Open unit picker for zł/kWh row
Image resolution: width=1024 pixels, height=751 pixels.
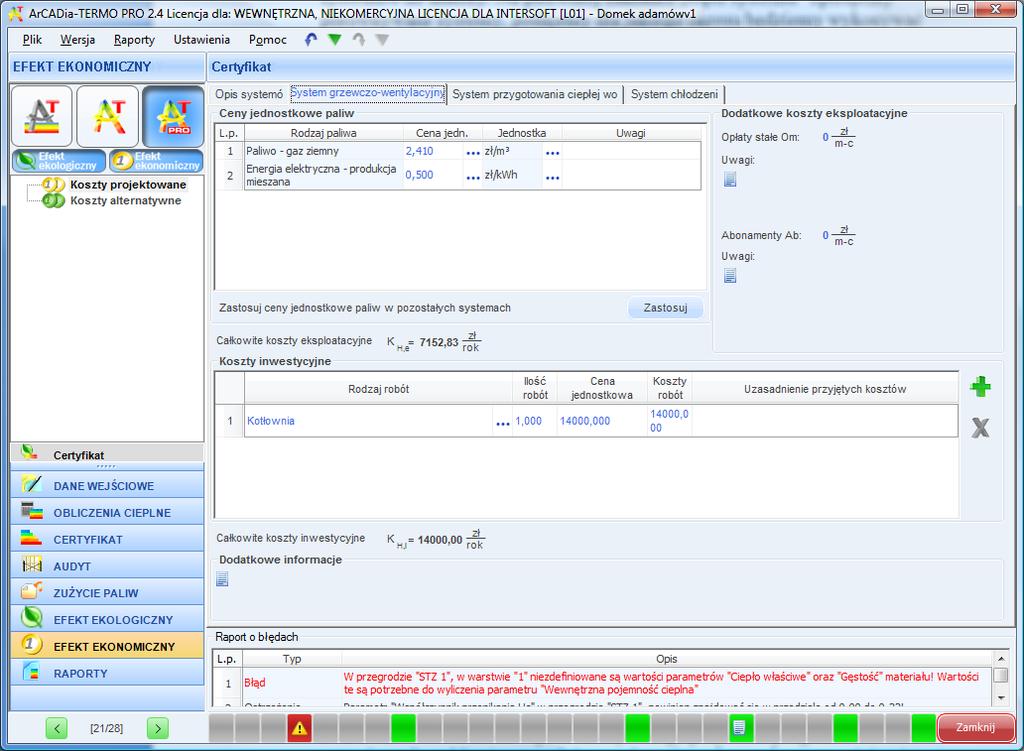pyautogui.click(x=552, y=176)
